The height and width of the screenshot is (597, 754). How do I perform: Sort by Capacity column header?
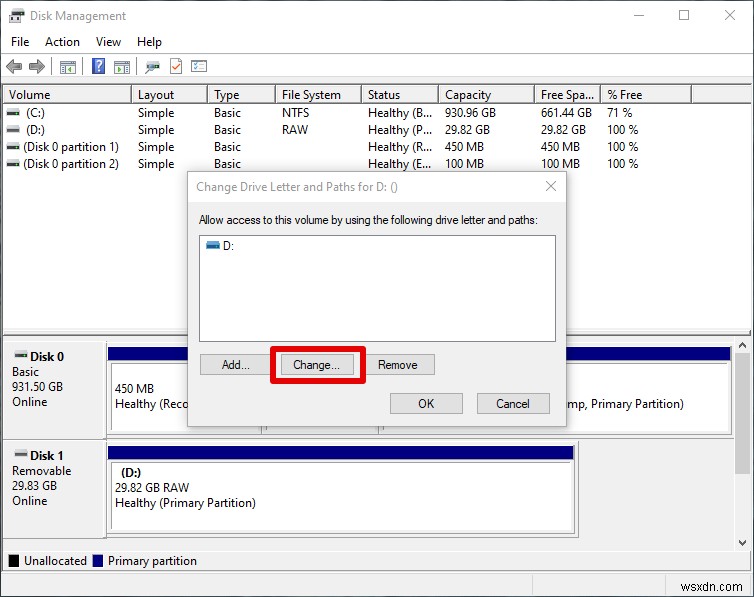pyautogui.click(x=487, y=95)
